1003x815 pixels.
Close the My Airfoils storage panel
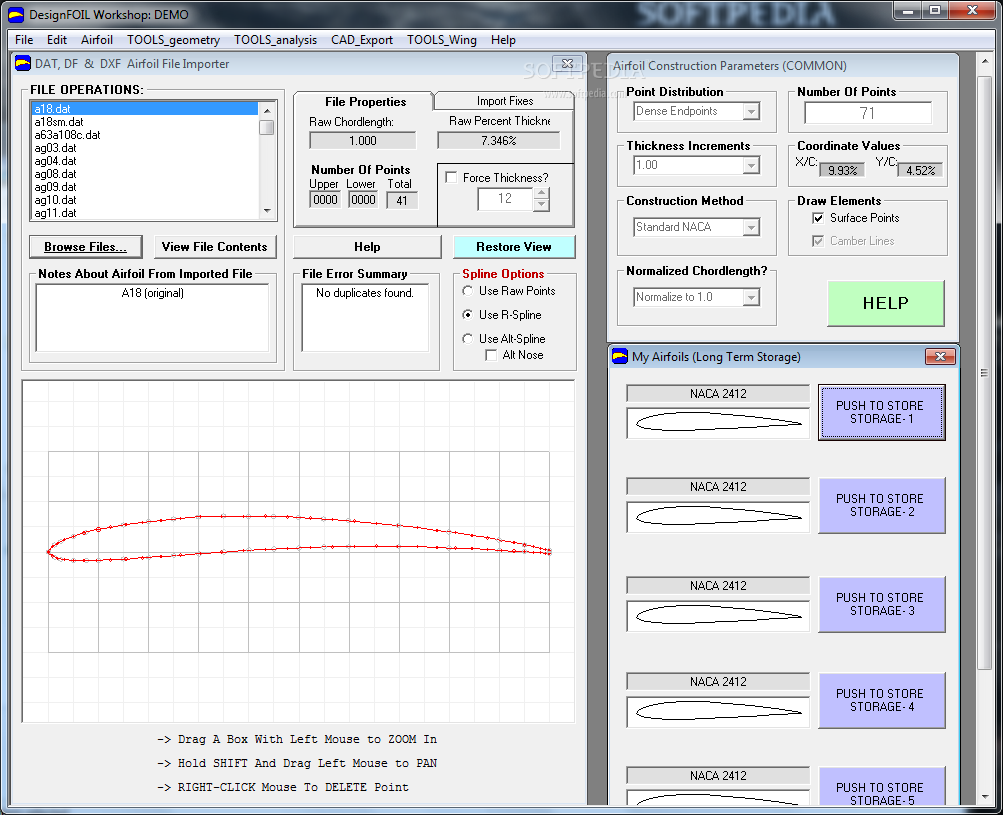pyautogui.click(x=940, y=356)
